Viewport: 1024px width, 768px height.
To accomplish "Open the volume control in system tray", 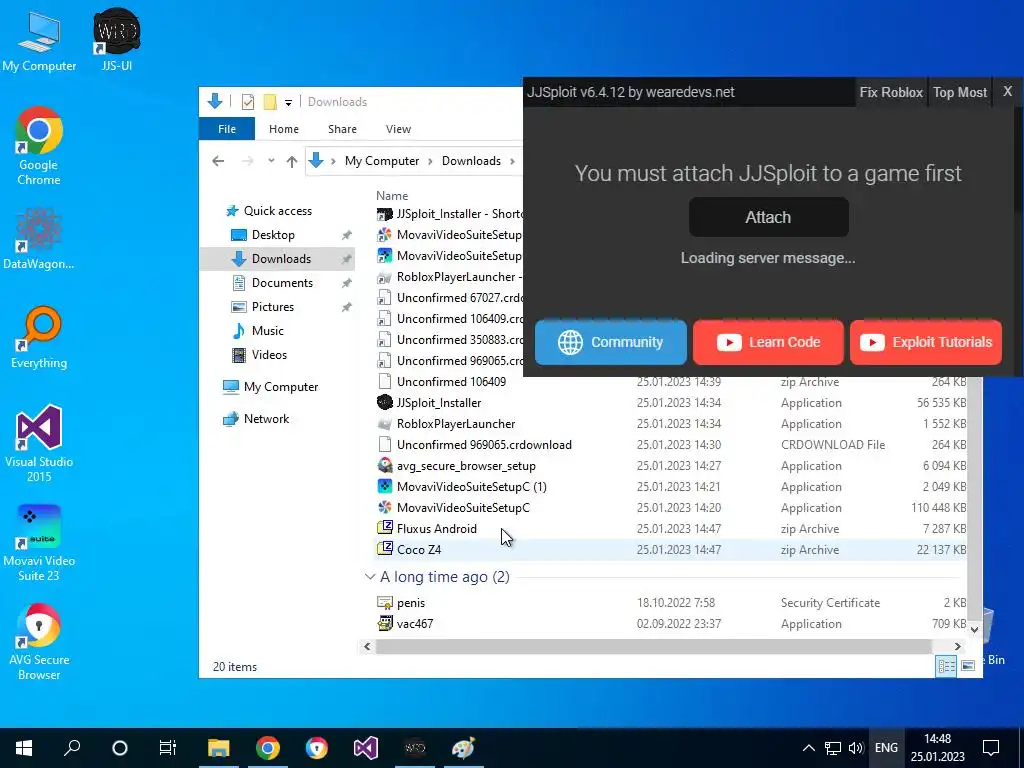I will (x=856, y=748).
